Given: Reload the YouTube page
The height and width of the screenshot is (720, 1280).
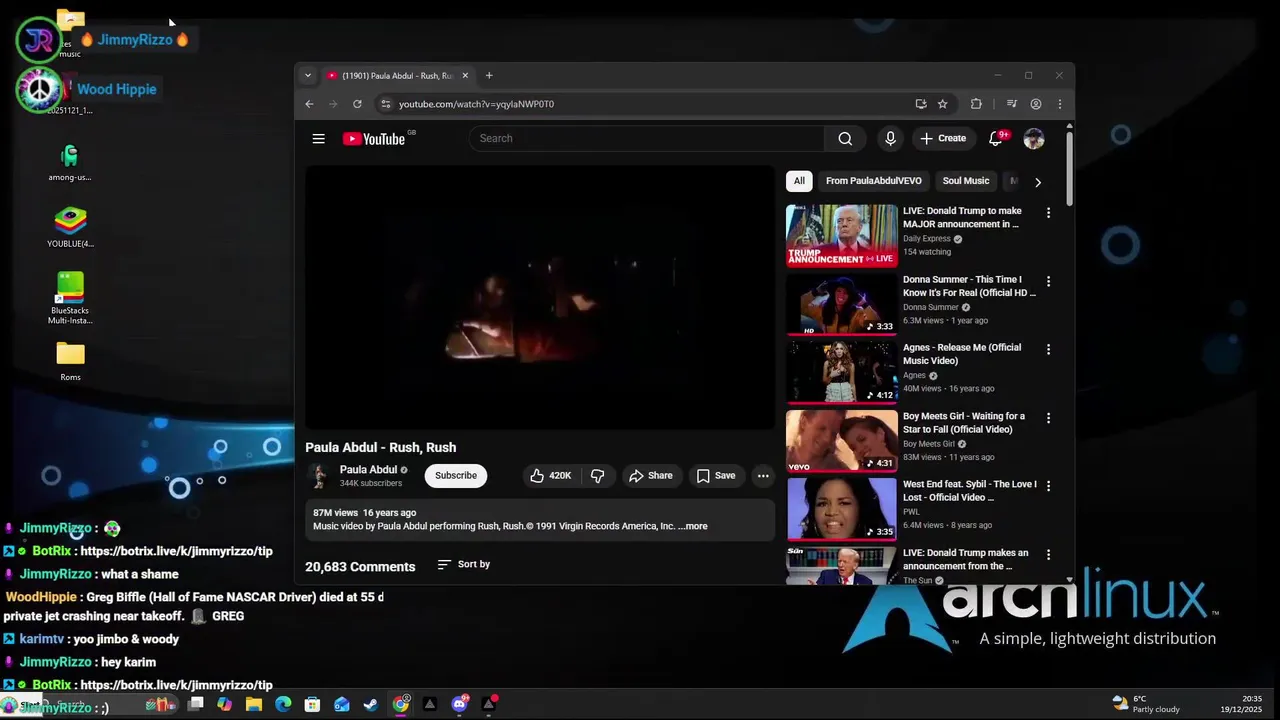Looking at the screenshot, I should (357, 104).
